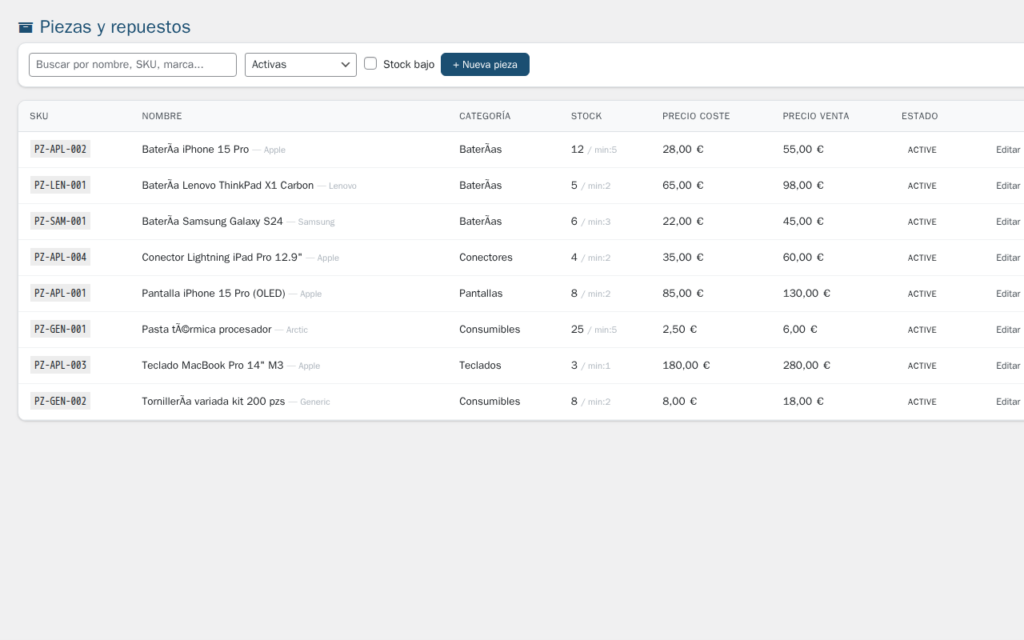Open the Activas status dropdown
The image size is (1024, 640).
[x=300, y=64]
